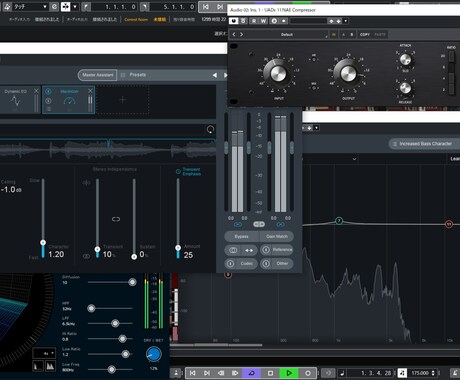Click the tempo value 175.000 field

420,373
